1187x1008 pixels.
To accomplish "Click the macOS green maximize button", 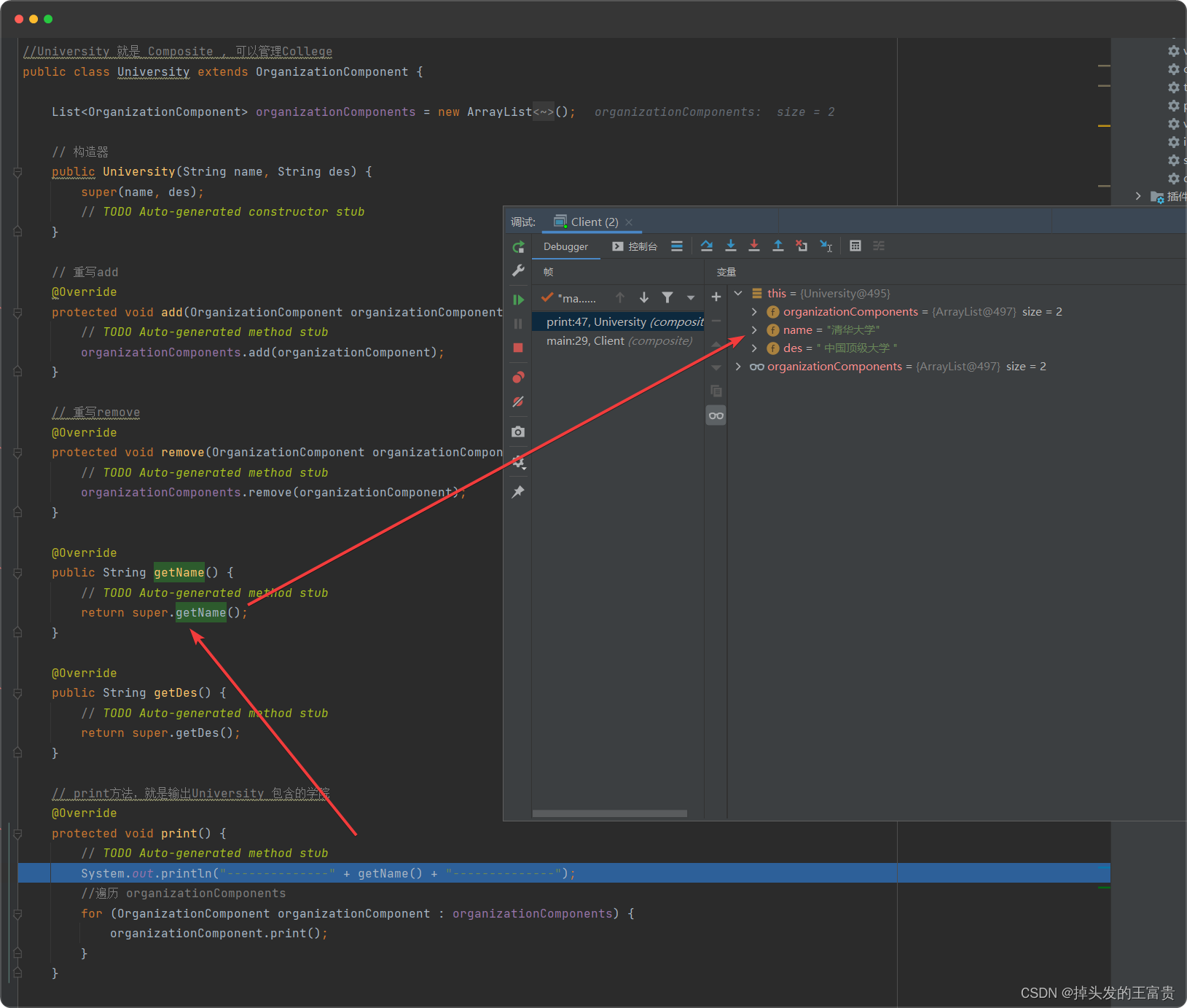I will [x=48, y=19].
